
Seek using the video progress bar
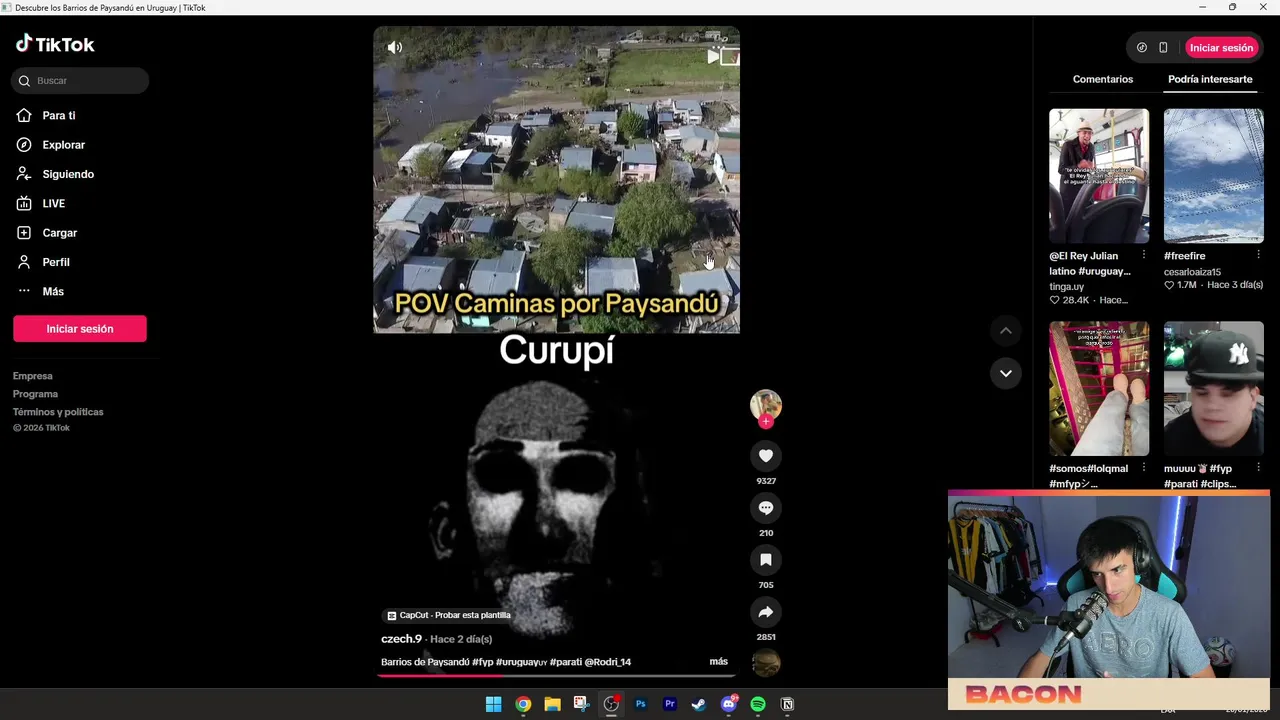[556, 677]
